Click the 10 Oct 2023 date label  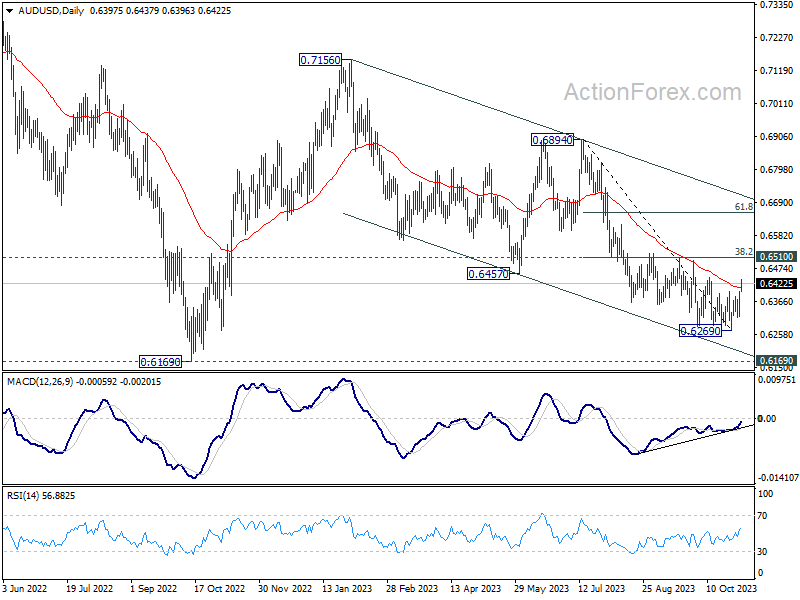(732, 589)
